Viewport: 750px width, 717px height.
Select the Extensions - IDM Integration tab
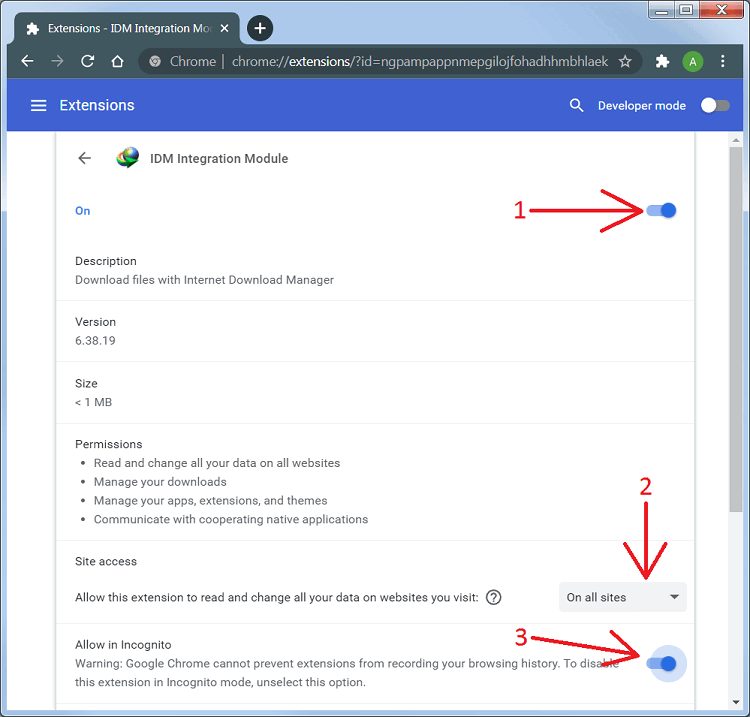coord(127,28)
